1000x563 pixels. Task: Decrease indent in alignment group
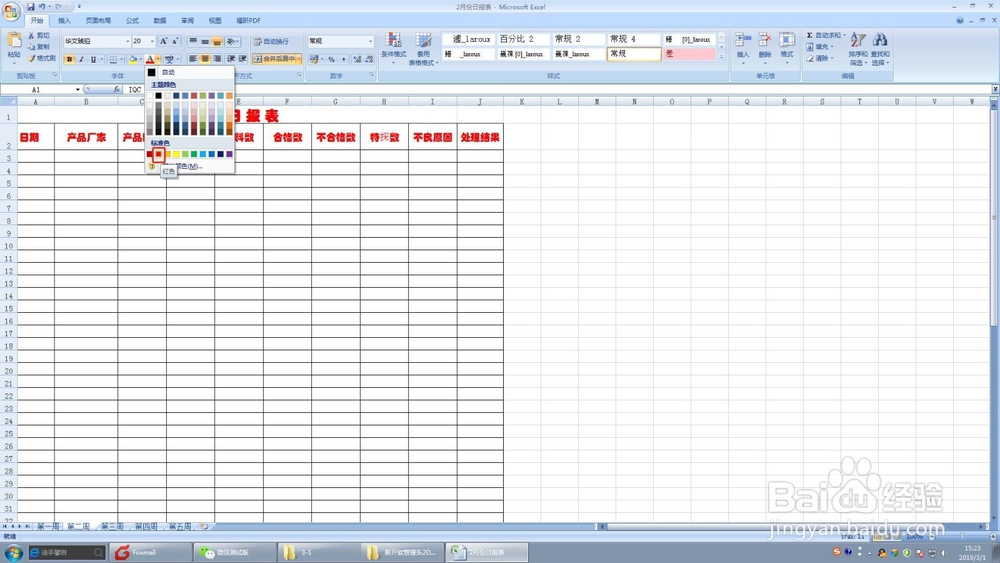pyautogui.click(x=231, y=59)
